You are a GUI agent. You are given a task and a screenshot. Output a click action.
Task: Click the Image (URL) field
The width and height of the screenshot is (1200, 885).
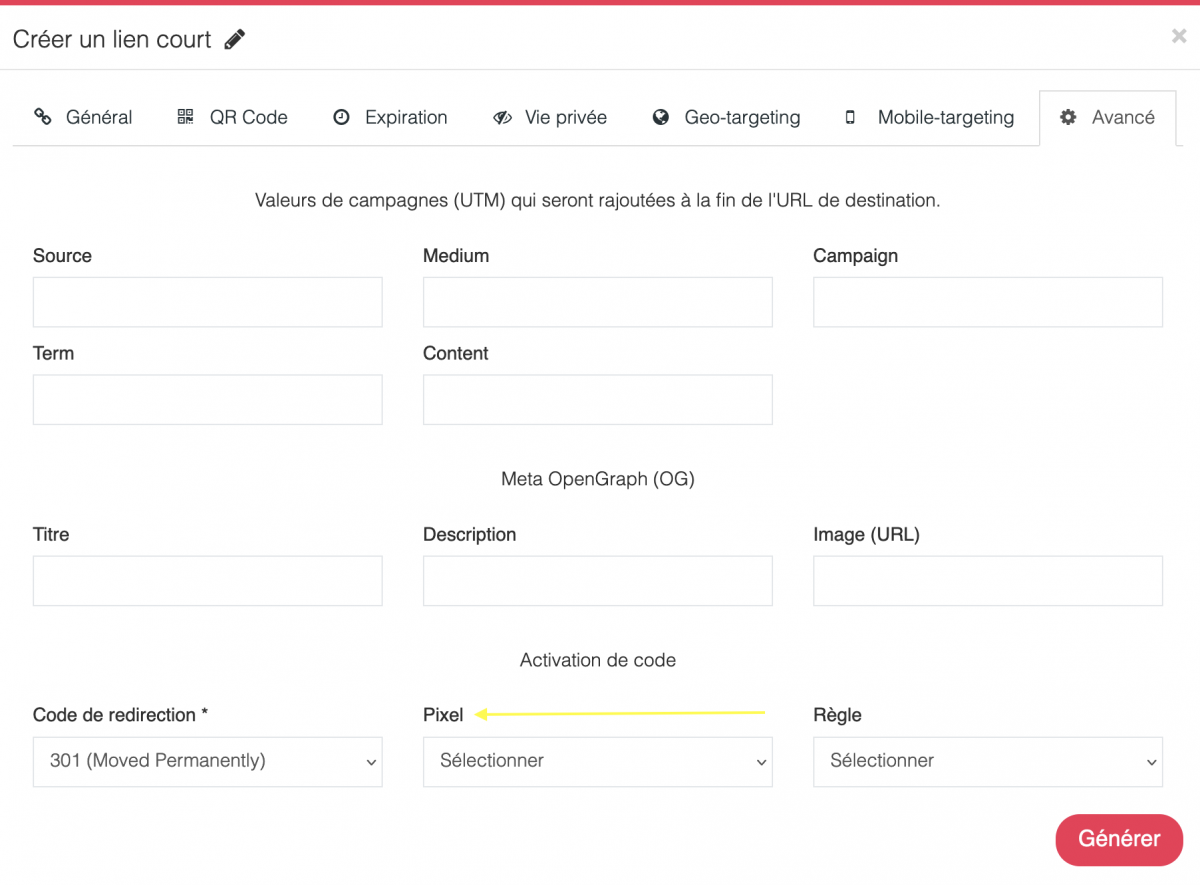coord(988,581)
